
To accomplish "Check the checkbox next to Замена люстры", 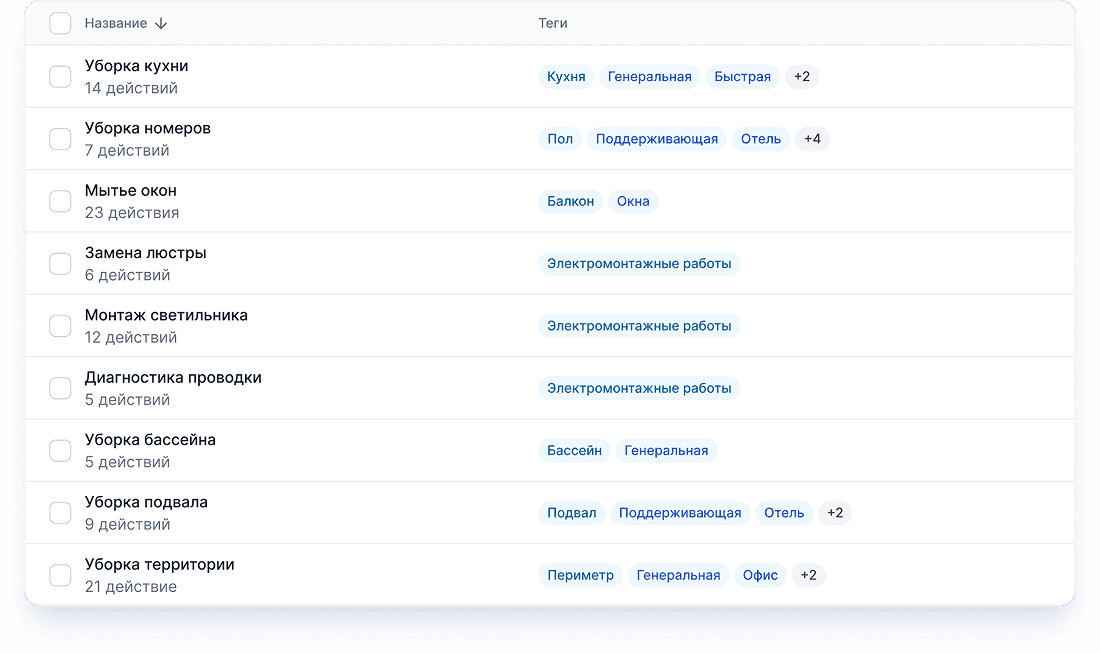I will coord(60,263).
